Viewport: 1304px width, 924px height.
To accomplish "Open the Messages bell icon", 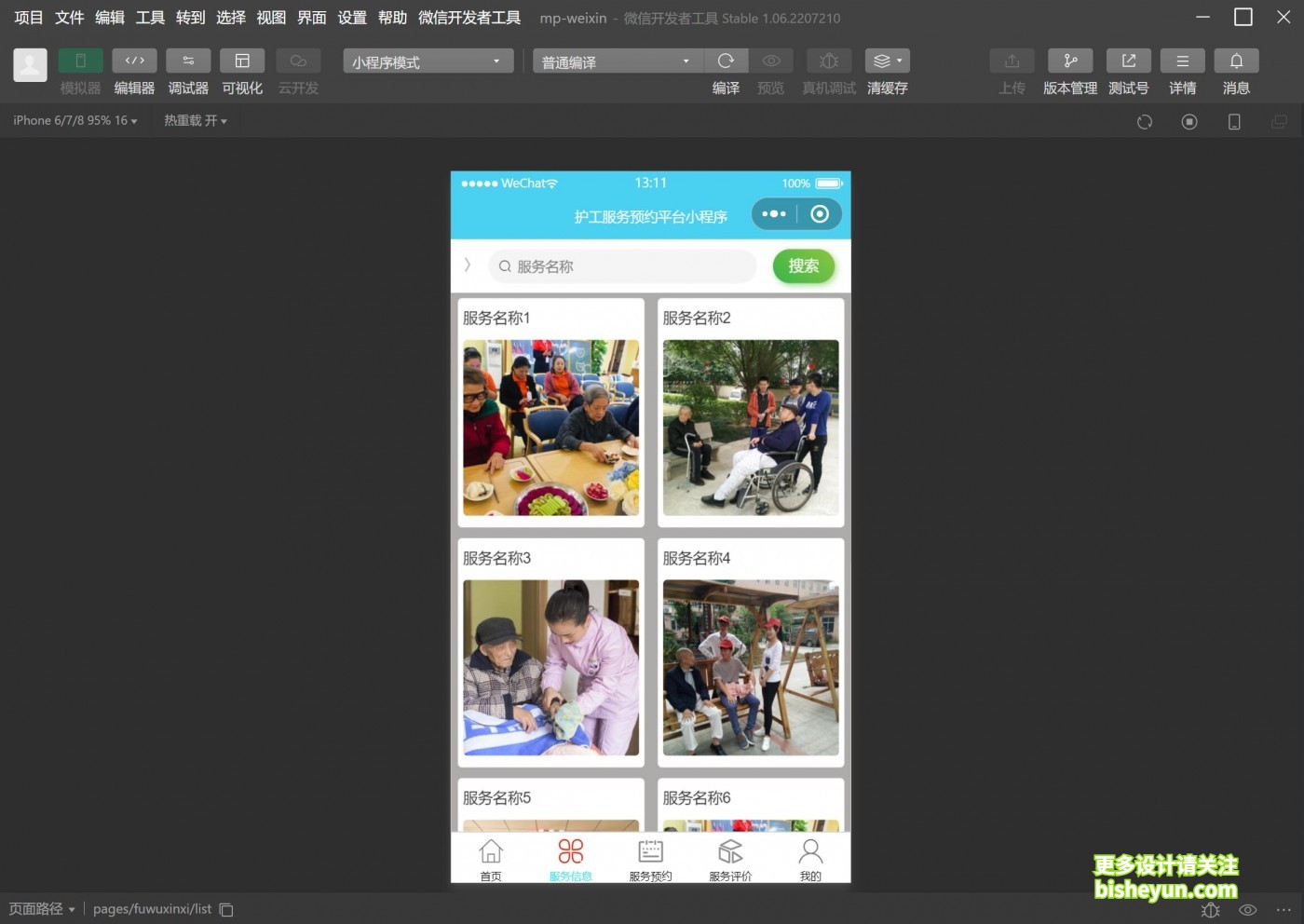I will pyautogui.click(x=1237, y=61).
